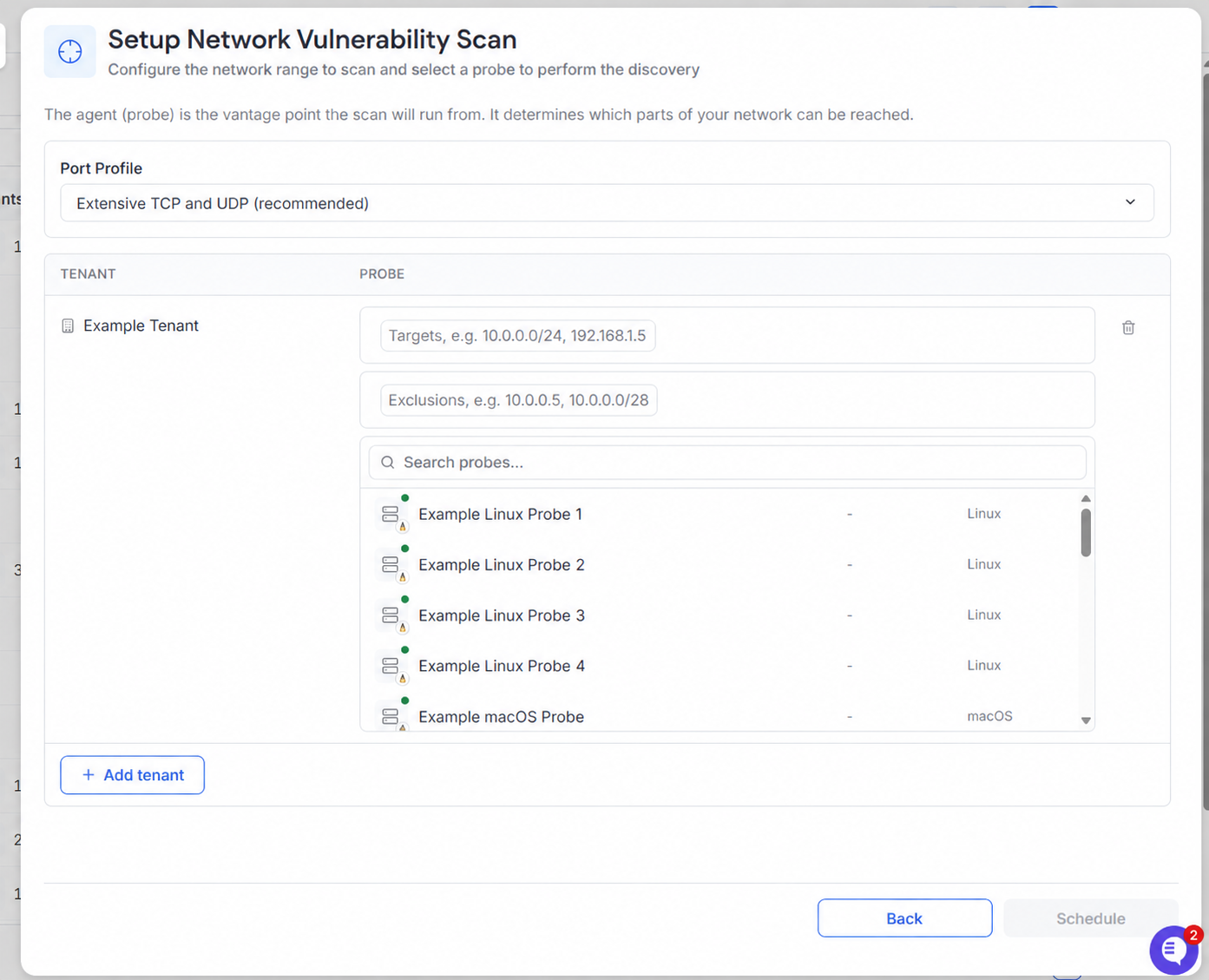
Task: Open the Port Profile dropdown
Action: coord(607,203)
